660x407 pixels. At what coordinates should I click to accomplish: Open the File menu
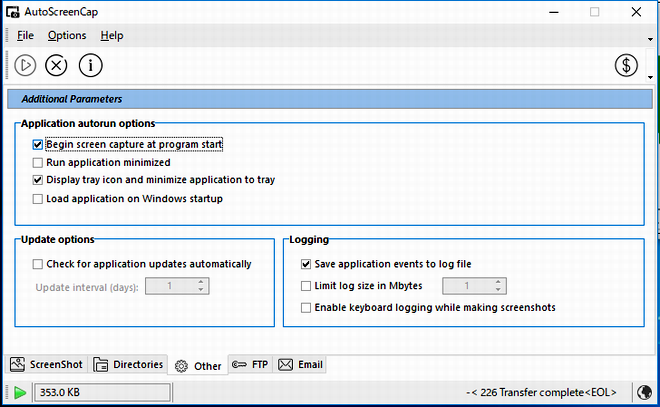point(25,35)
